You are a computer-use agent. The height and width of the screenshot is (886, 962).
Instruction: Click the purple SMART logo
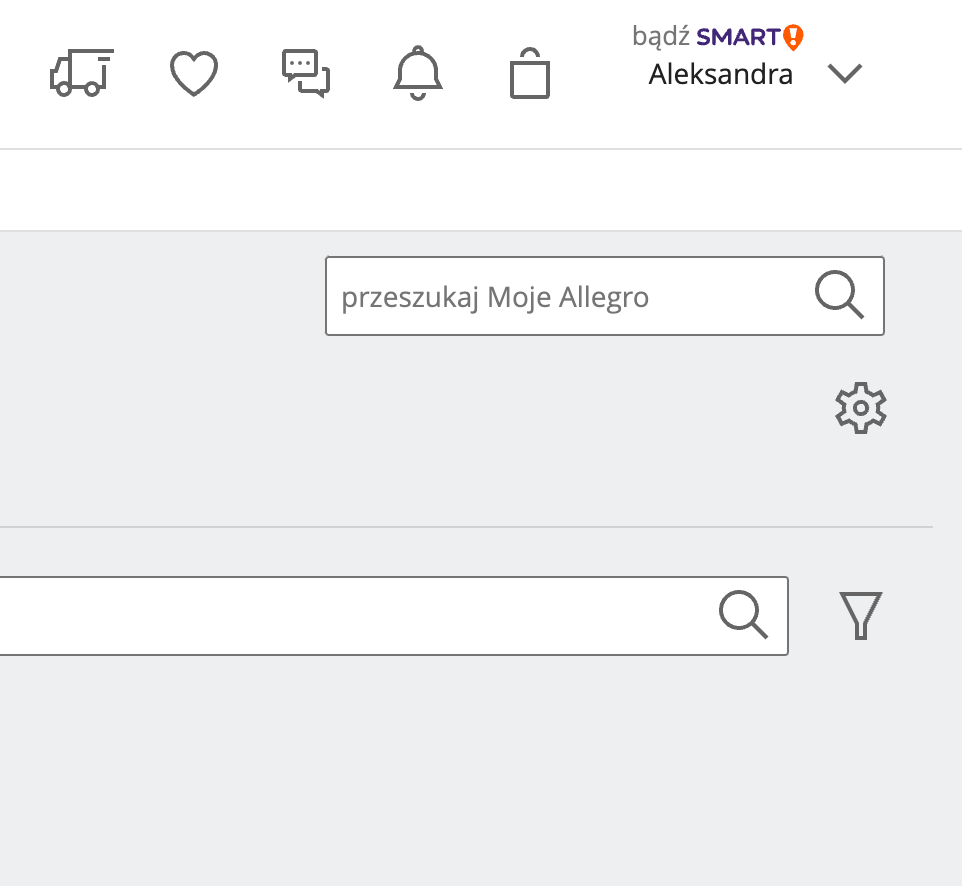(x=738, y=38)
